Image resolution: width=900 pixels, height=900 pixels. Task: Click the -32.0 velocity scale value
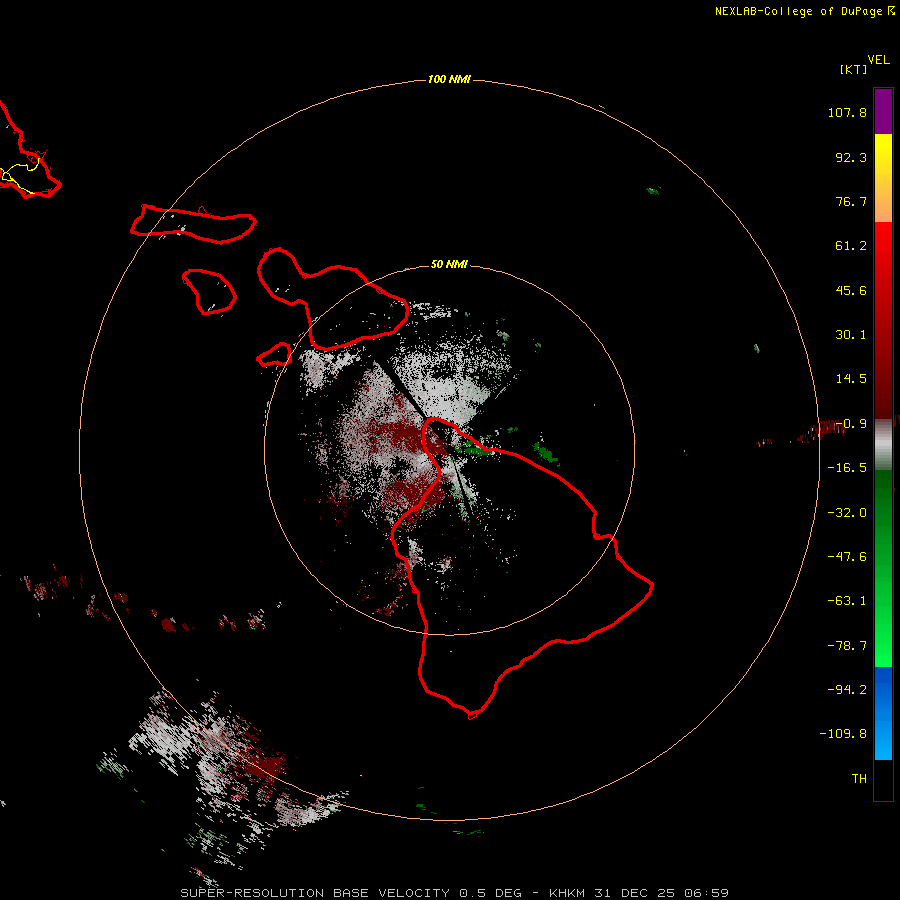(847, 513)
